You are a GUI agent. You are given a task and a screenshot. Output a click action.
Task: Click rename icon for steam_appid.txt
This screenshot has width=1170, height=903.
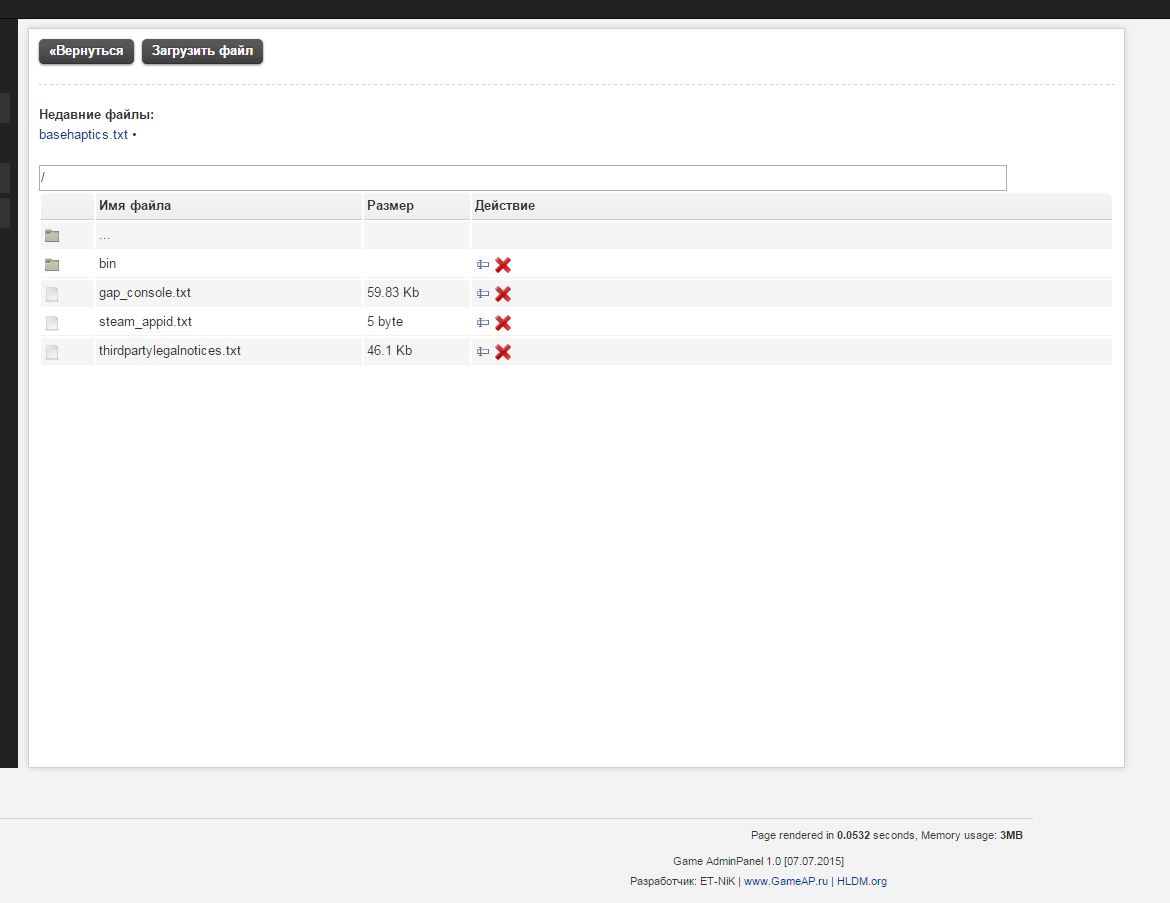483,323
